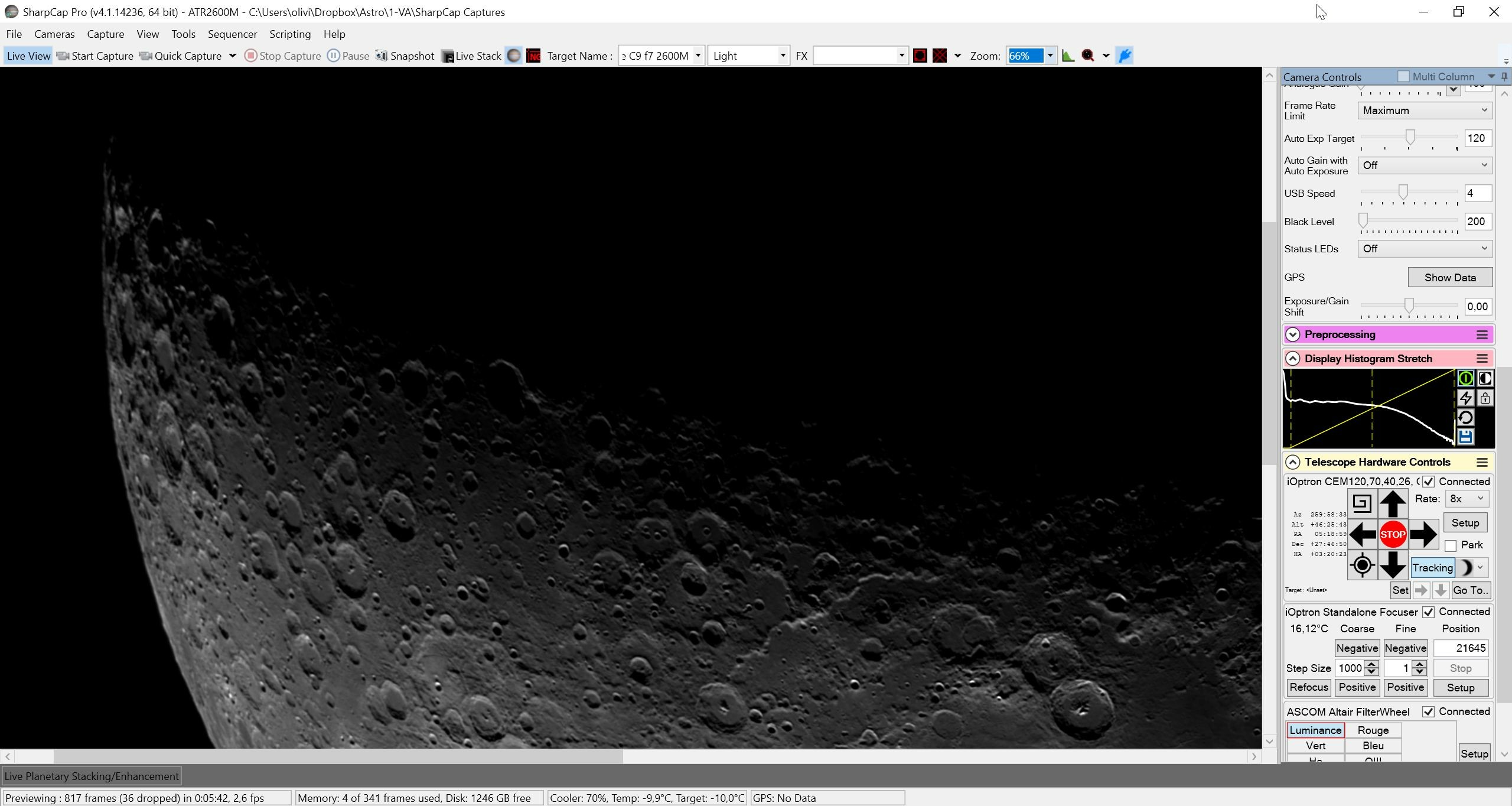Click the crosshair target icon in telescope controls
The width and height of the screenshot is (1512, 806).
click(1362, 565)
